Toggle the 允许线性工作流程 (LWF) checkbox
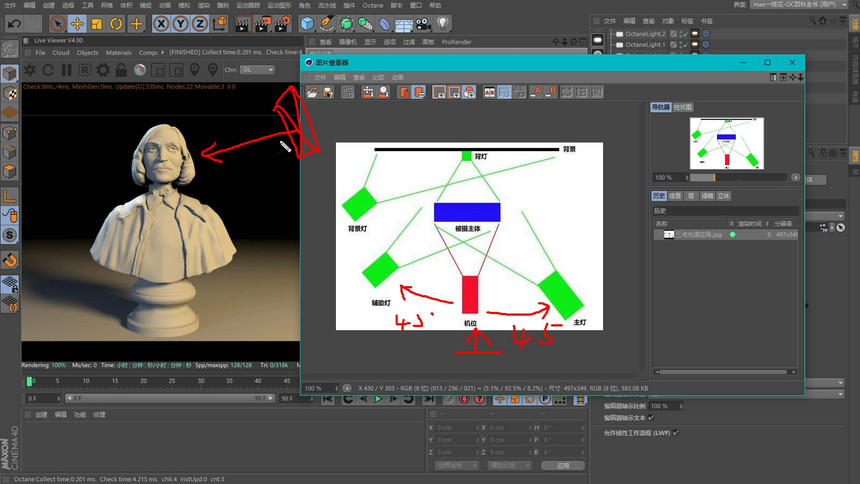860x484 pixels. tap(676, 433)
